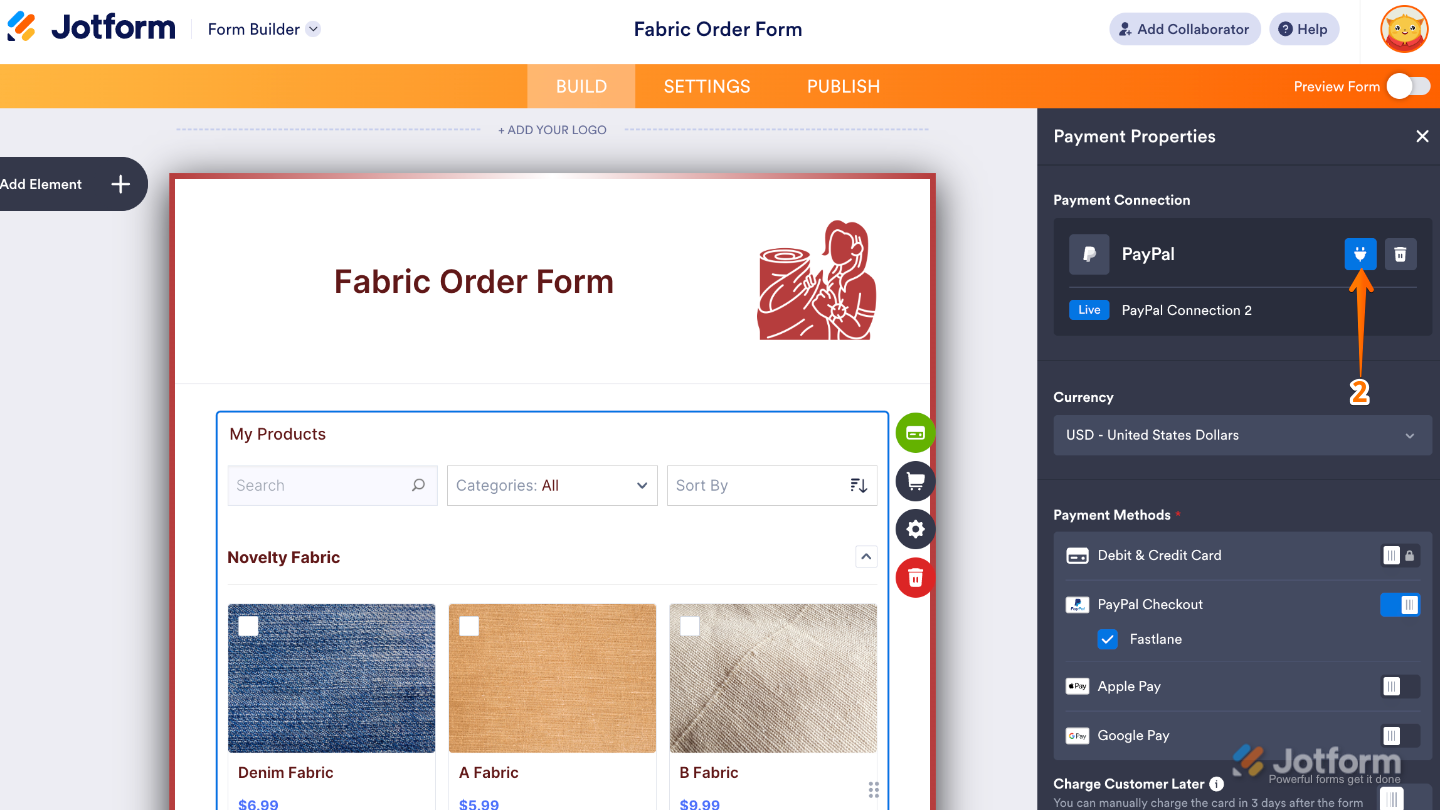Click the sort order icon in Sort By

coord(858,485)
